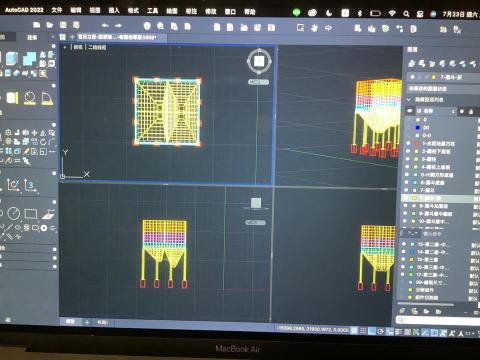
Task: Switch to the second layout tab at the bottom
Action: click(103, 322)
